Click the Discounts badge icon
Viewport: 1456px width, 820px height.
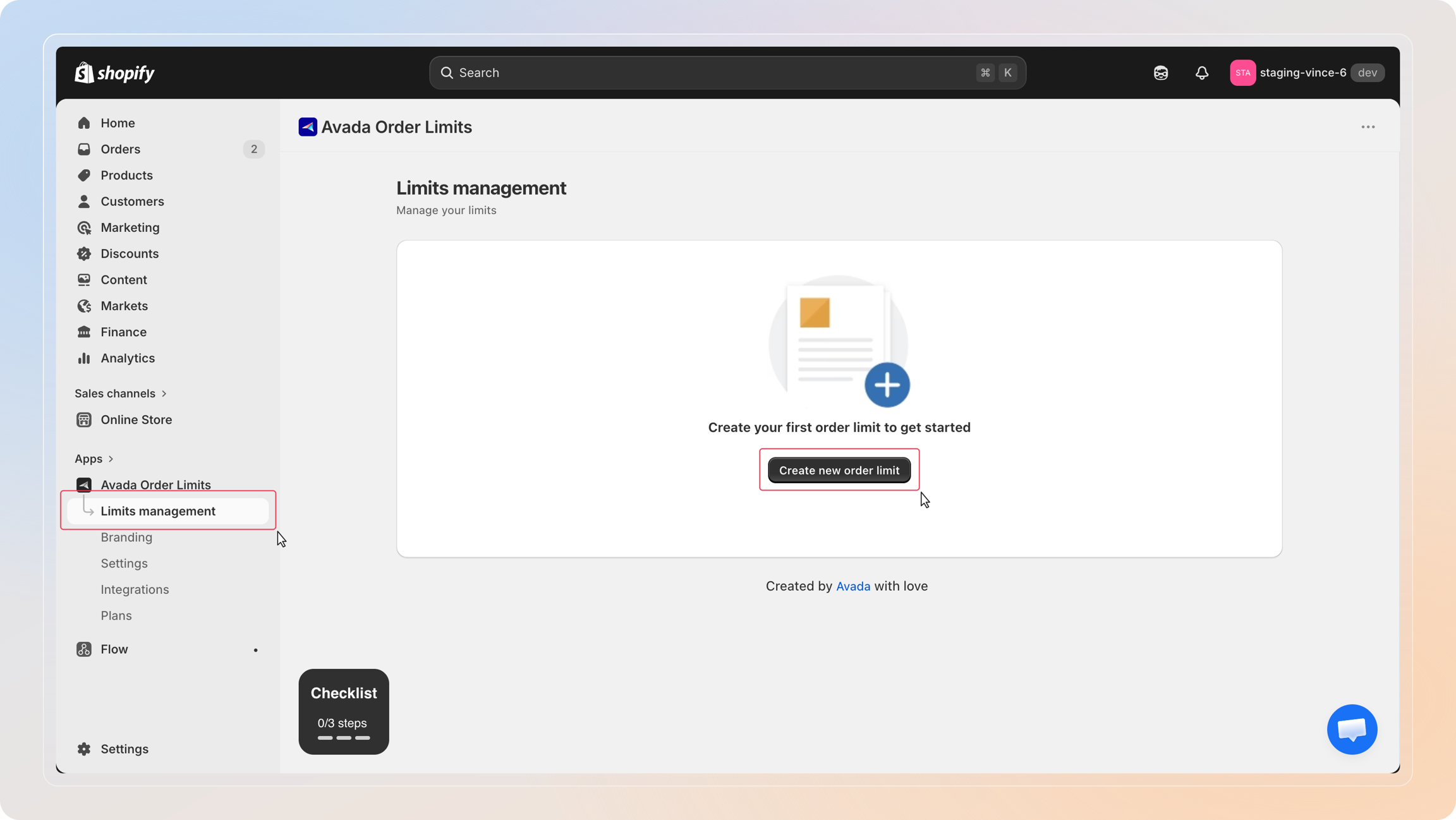[x=84, y=253]
